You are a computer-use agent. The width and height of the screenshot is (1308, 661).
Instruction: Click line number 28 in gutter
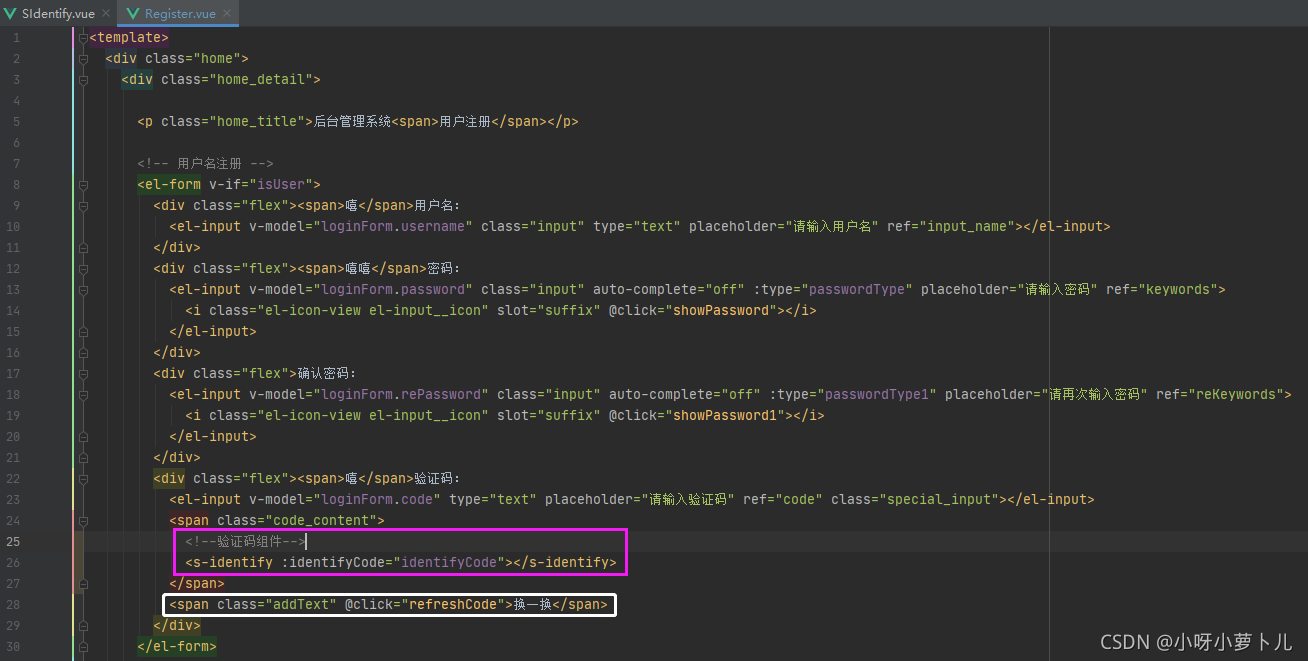(13, 605)
